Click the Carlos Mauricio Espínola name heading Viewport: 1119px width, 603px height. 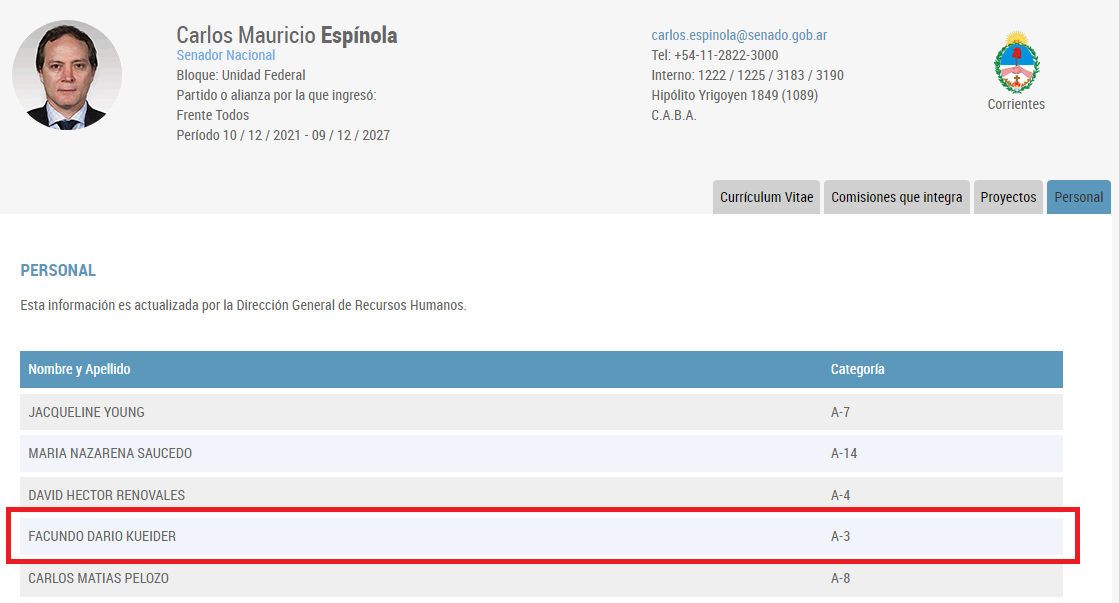pyautogui.click(x=286, y=35)
